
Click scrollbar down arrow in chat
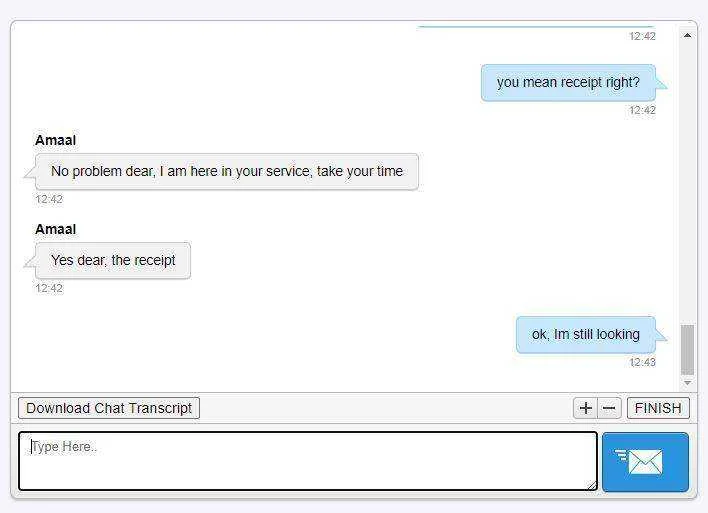pyautogui.click(x=687, y=383)
